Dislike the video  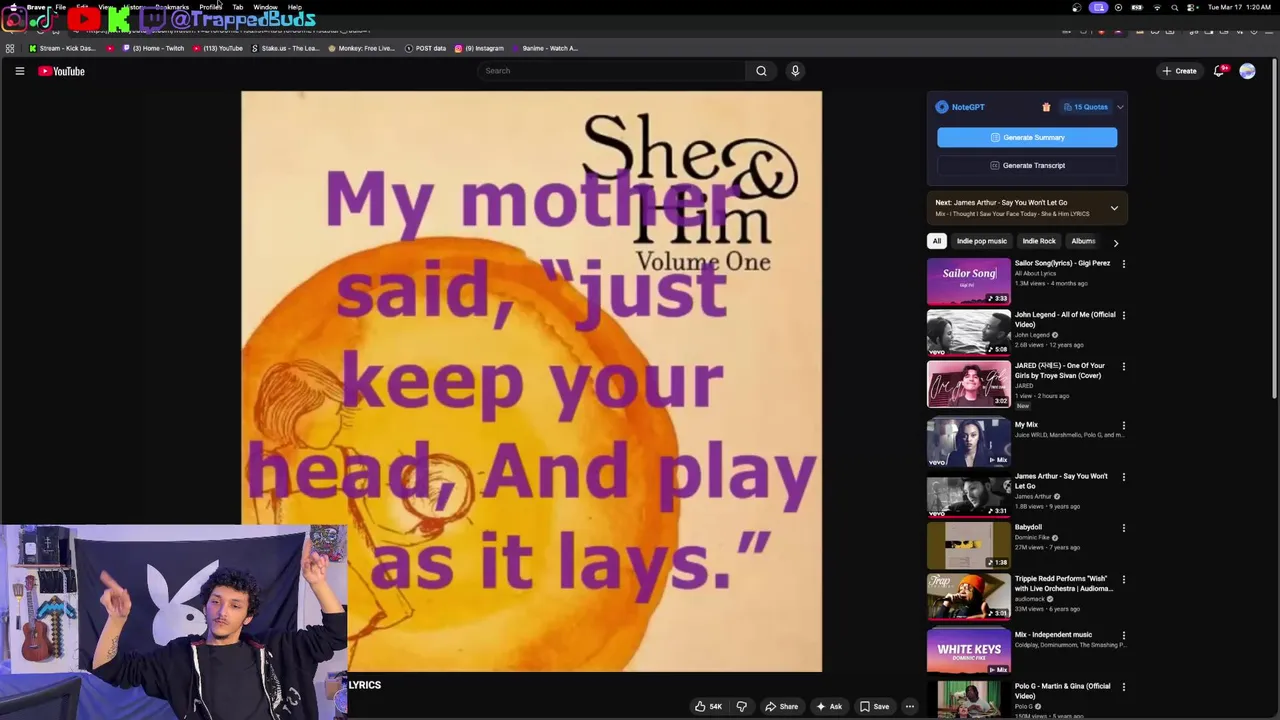(741, 707)
